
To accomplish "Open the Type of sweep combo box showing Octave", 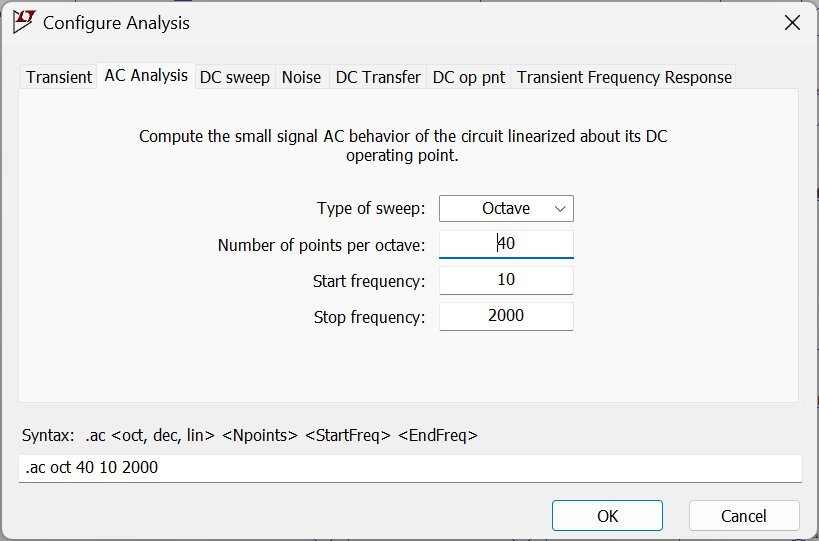I will (x=506, y=208).
